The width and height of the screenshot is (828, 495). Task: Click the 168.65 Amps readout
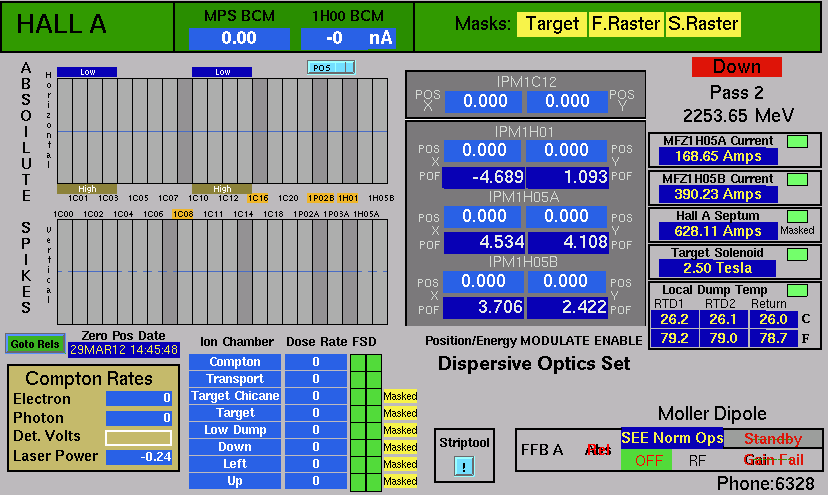(718, 156)
